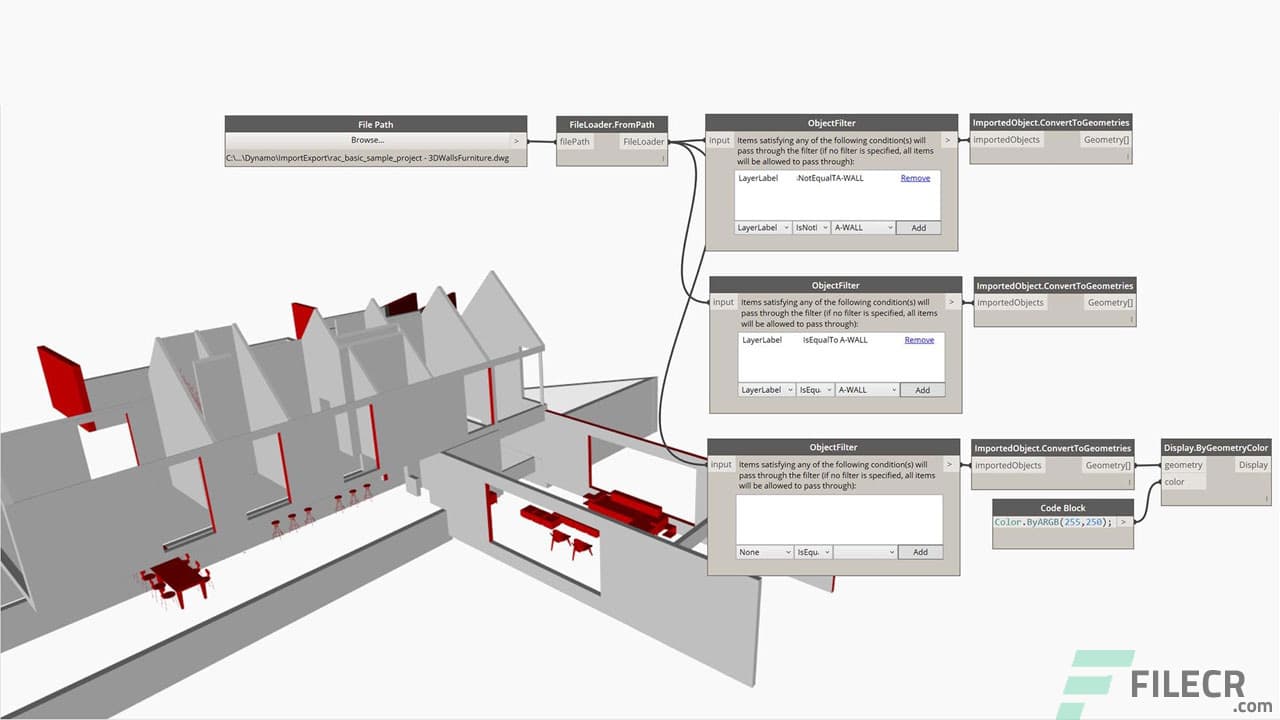The image size is (1280, 720).
Task: Click Browse... in the File Path node
Action: click(x=366, y=140)
